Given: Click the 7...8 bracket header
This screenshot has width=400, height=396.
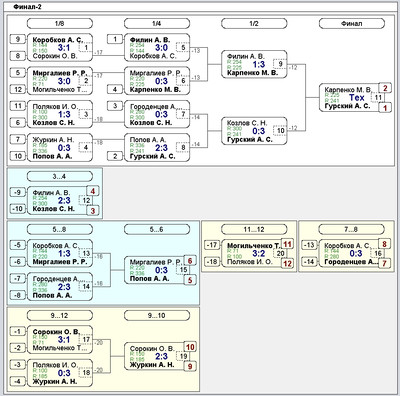Looking at the screenshot, I should click(352, 229).
